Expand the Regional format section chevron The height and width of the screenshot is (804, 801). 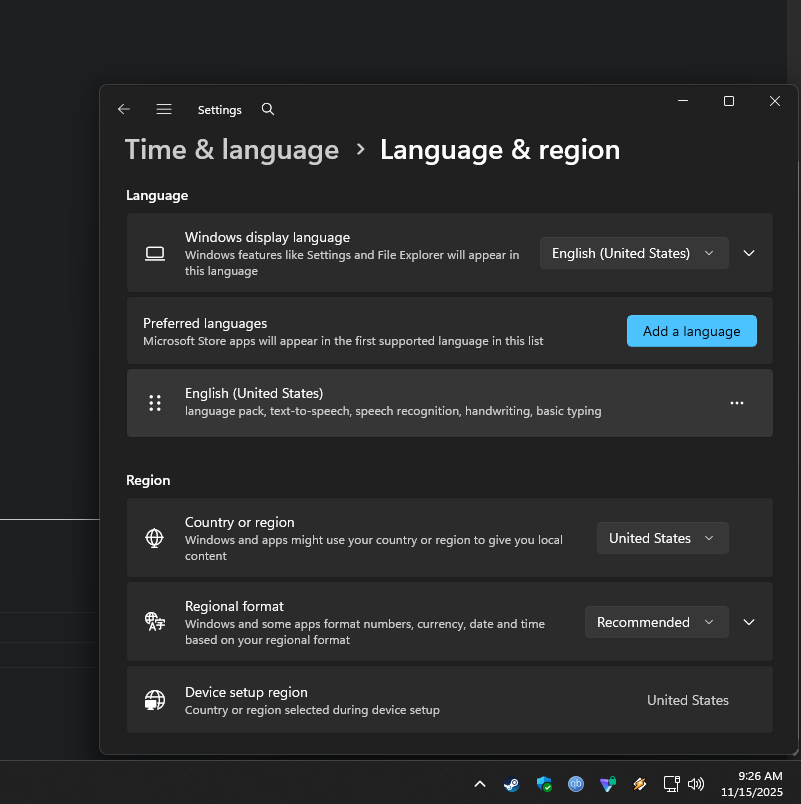[749, 622]
